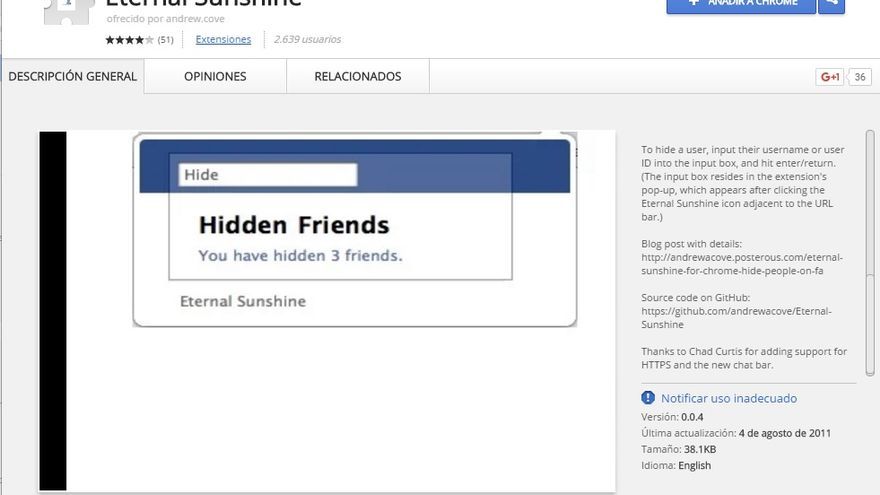Viewport: 880px width, 495px height.
Task: Click the "Versión: 0.0.4" text
Action: coord(672,417)
